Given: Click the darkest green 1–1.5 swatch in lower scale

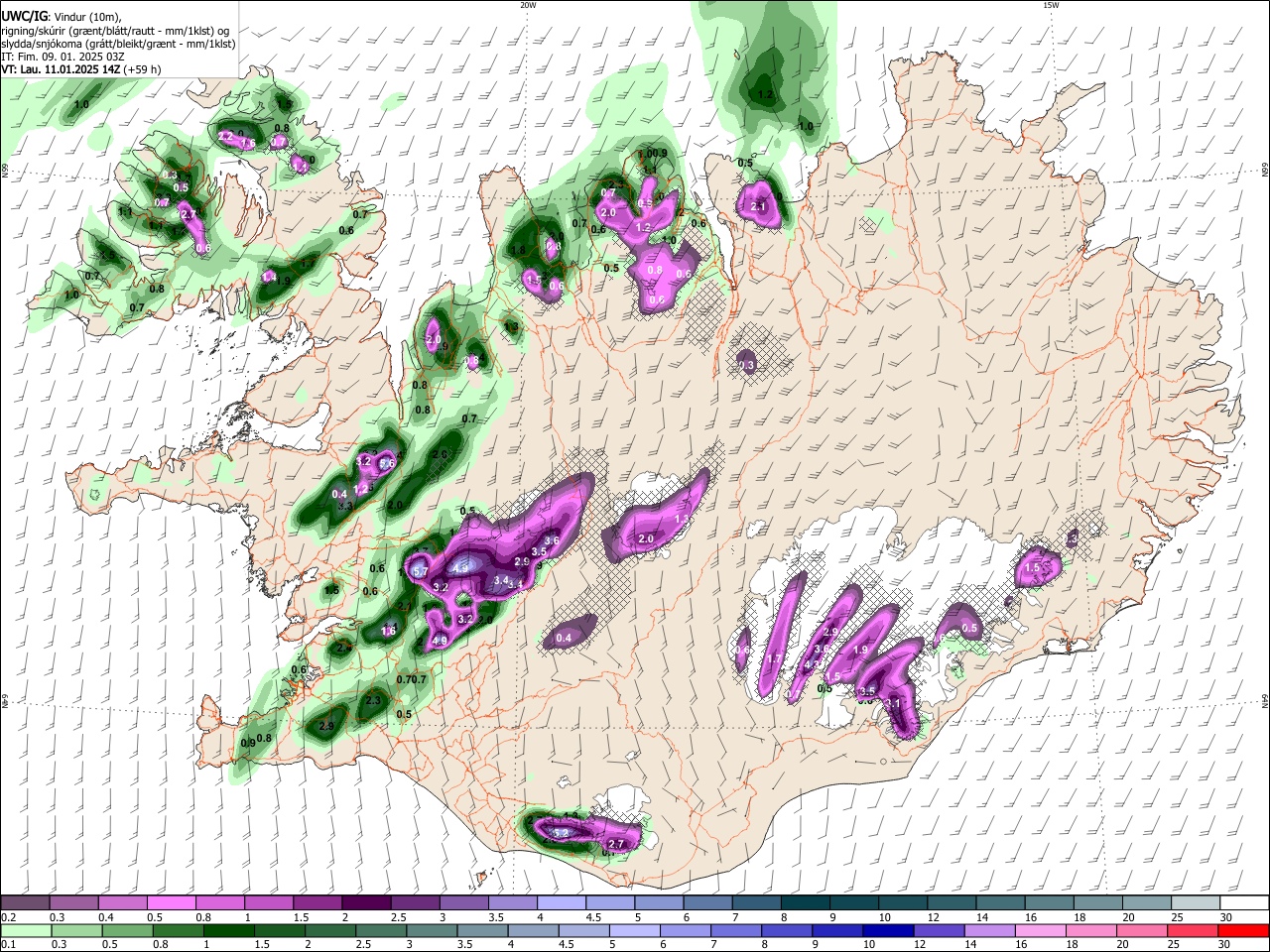Looking at the screenshot, I should tap(227, 930).
